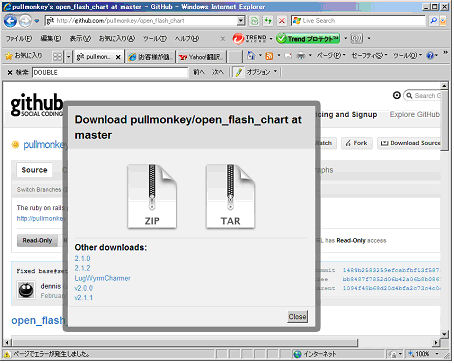Click the github social coding logo

[37, 105]
